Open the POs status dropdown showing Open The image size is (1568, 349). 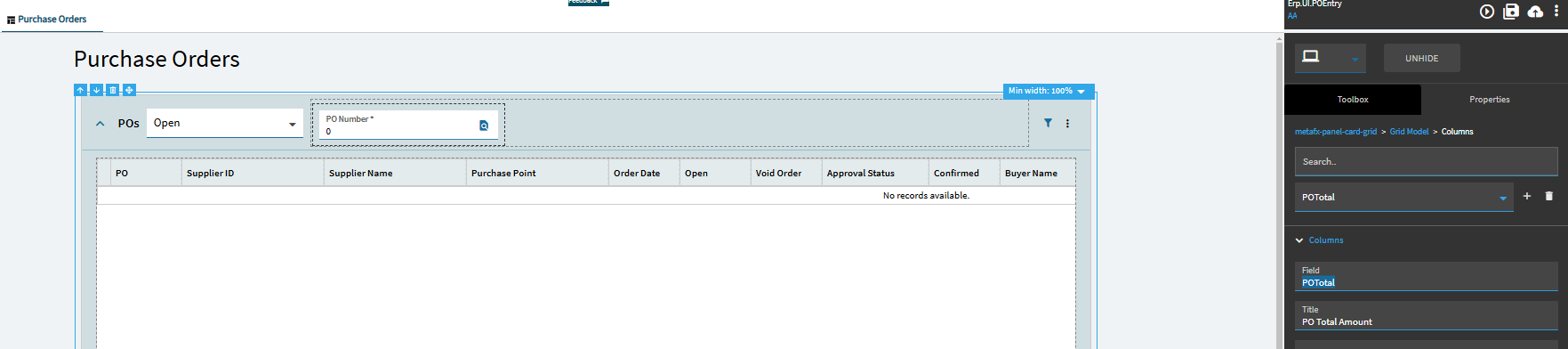225,123
